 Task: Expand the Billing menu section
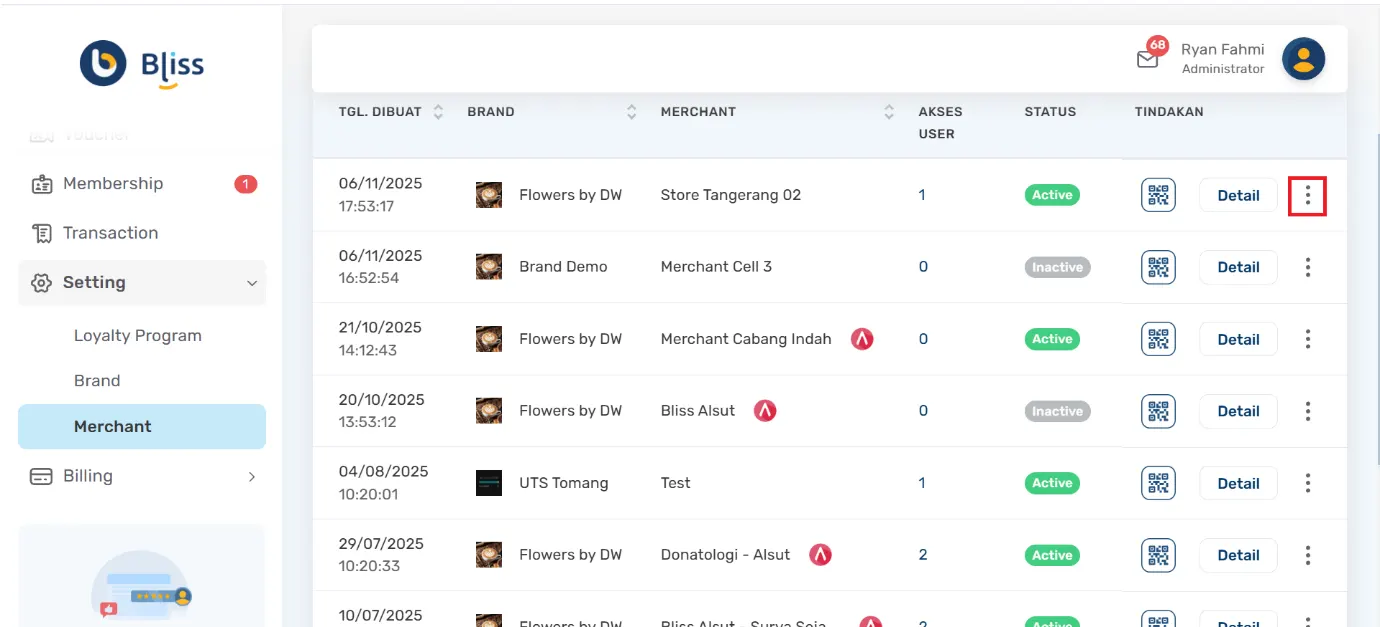(x=252, y=477)
